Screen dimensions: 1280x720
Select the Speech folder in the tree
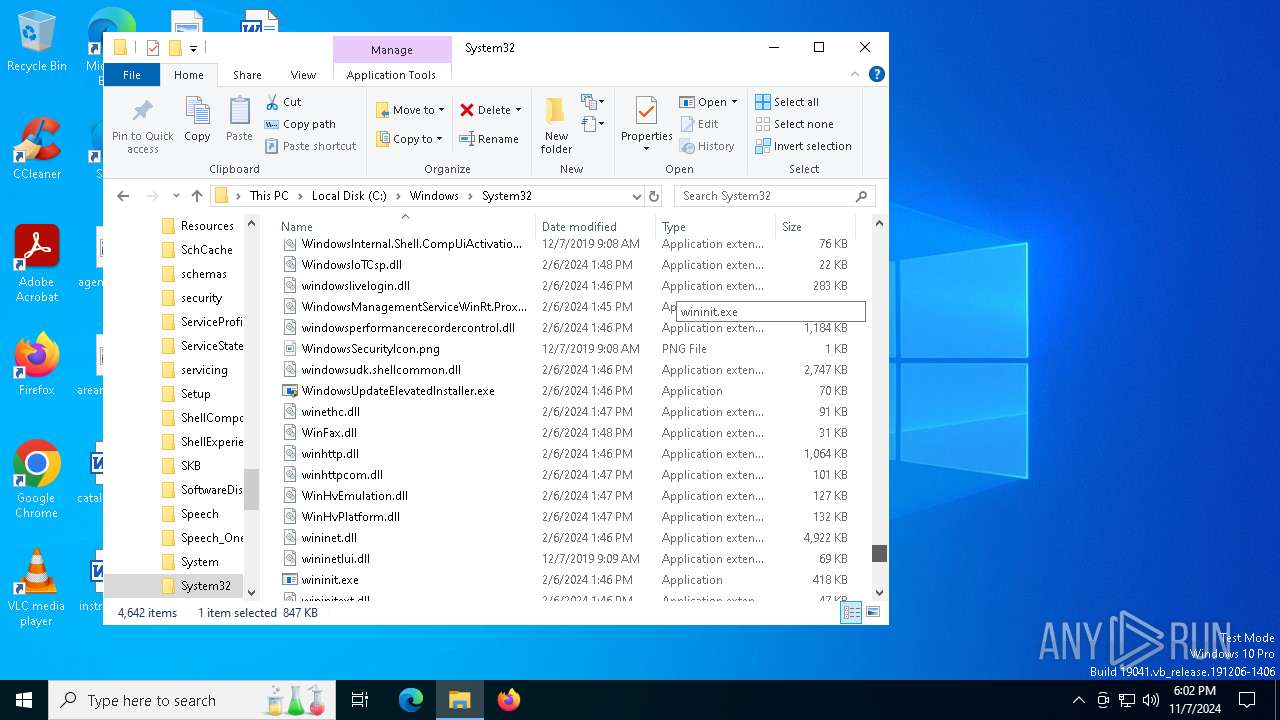point(199,514)
